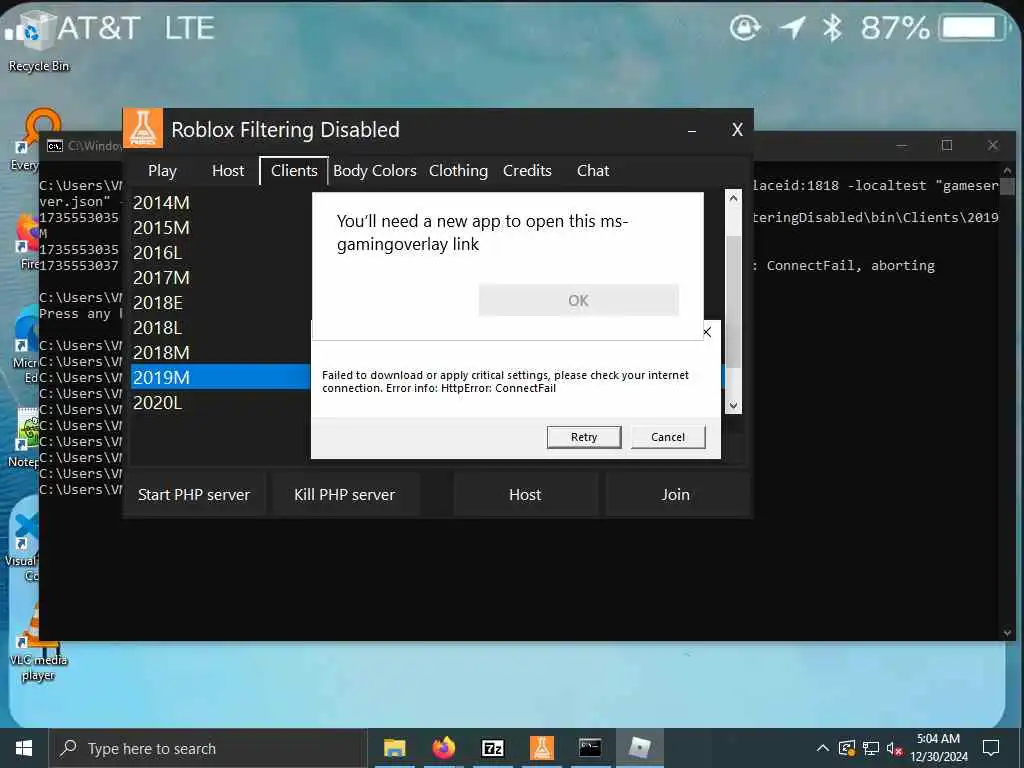
Task: Switch to the Host tab
Action: point(228,170)
